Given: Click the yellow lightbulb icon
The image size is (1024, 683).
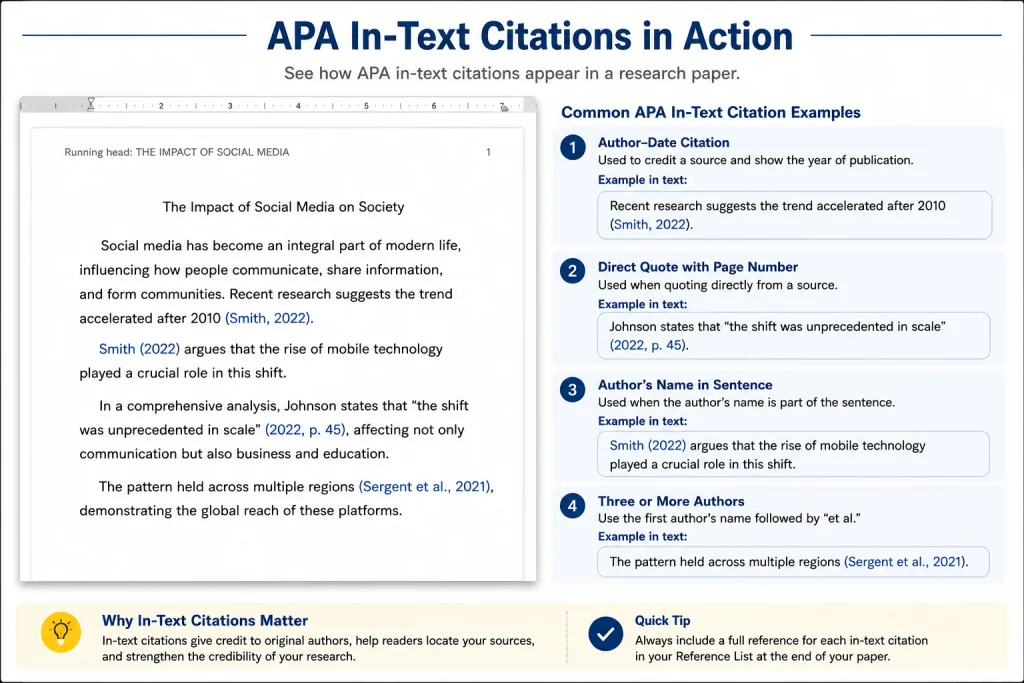Looking at the screenshot, I should [x=61, y=632].
